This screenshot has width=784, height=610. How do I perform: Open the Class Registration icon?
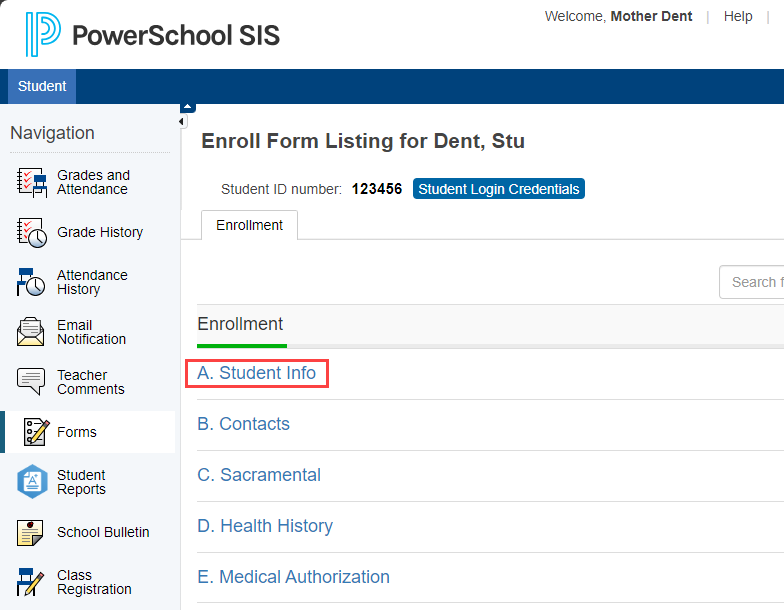(32, 582)
